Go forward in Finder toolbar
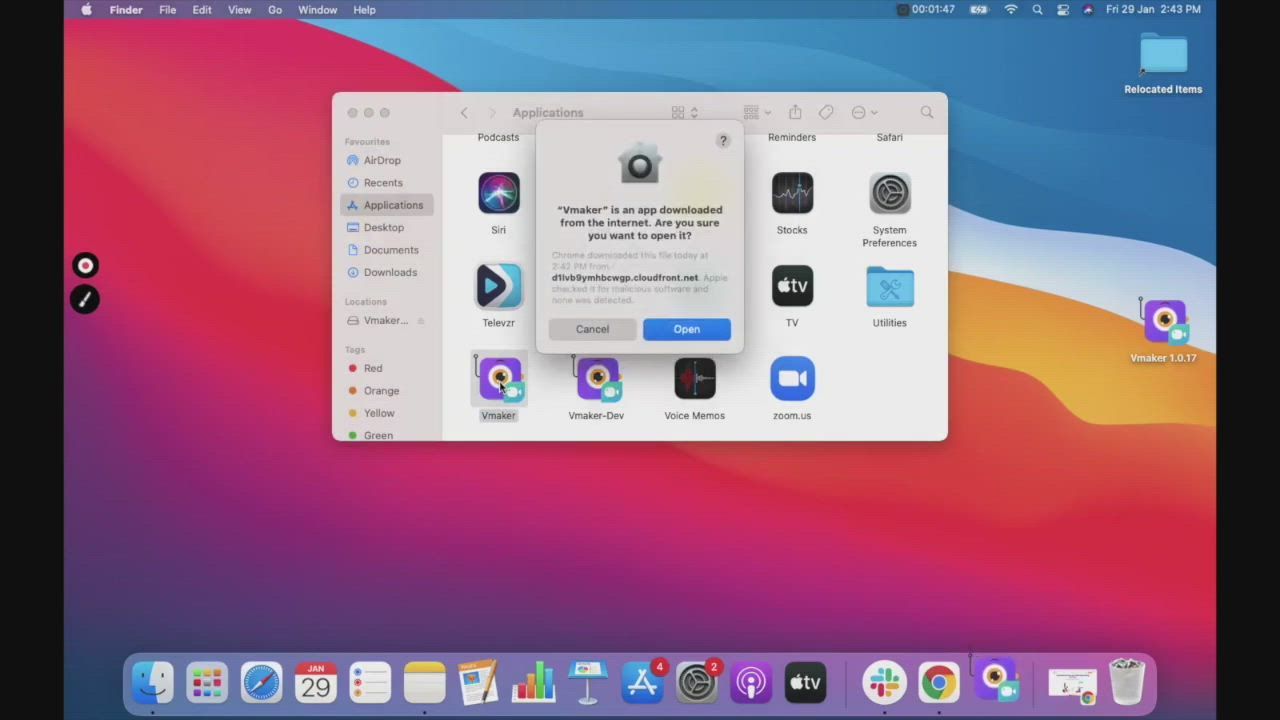The image size is (1280, 720). 492,113
